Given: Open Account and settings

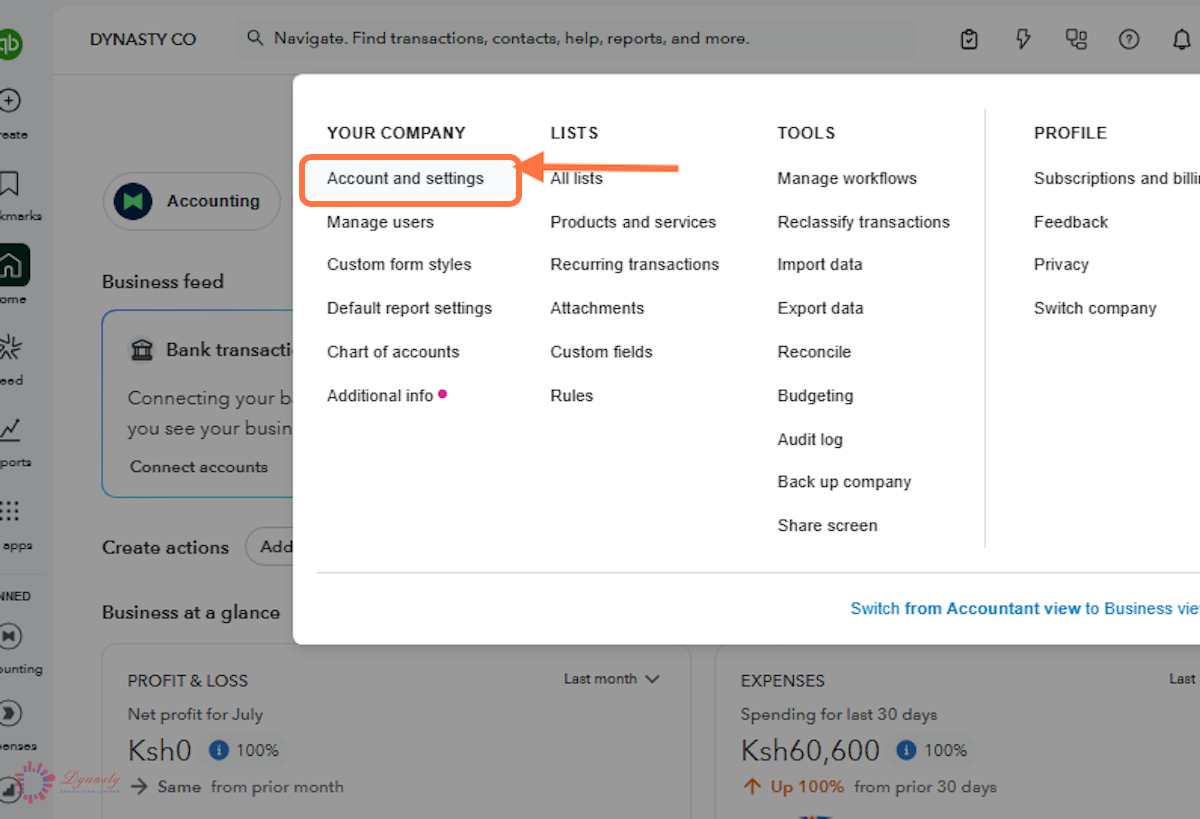Looking at the screenshot, I should pyautogui.click(x=405, y=178).
